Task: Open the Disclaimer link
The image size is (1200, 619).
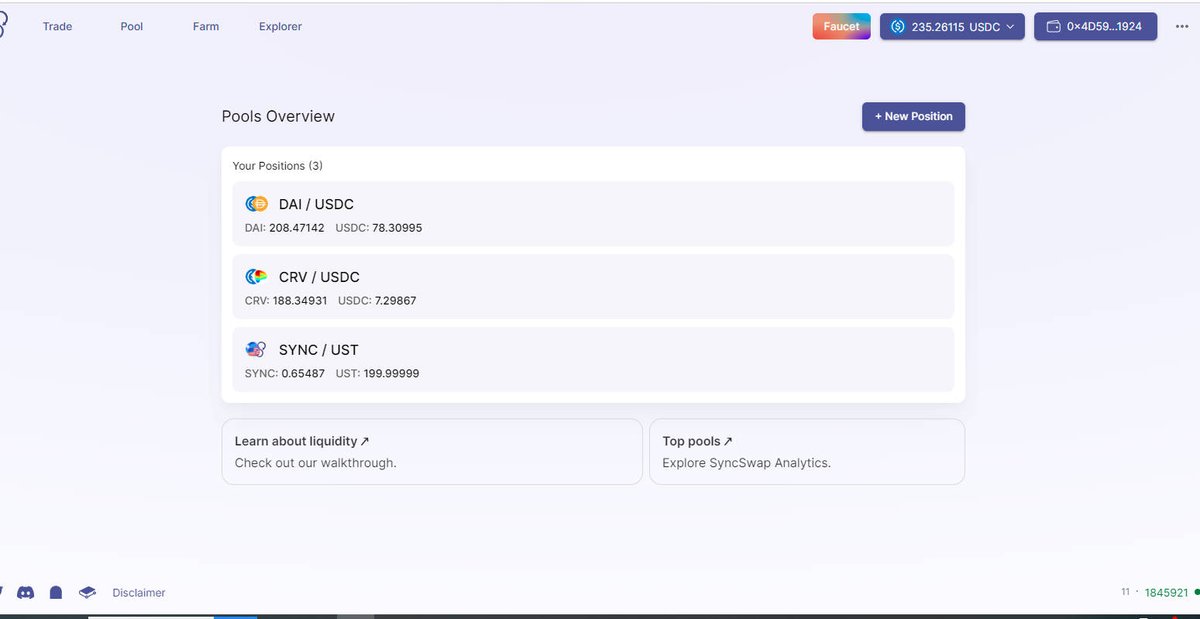Action: pos(139,593)
